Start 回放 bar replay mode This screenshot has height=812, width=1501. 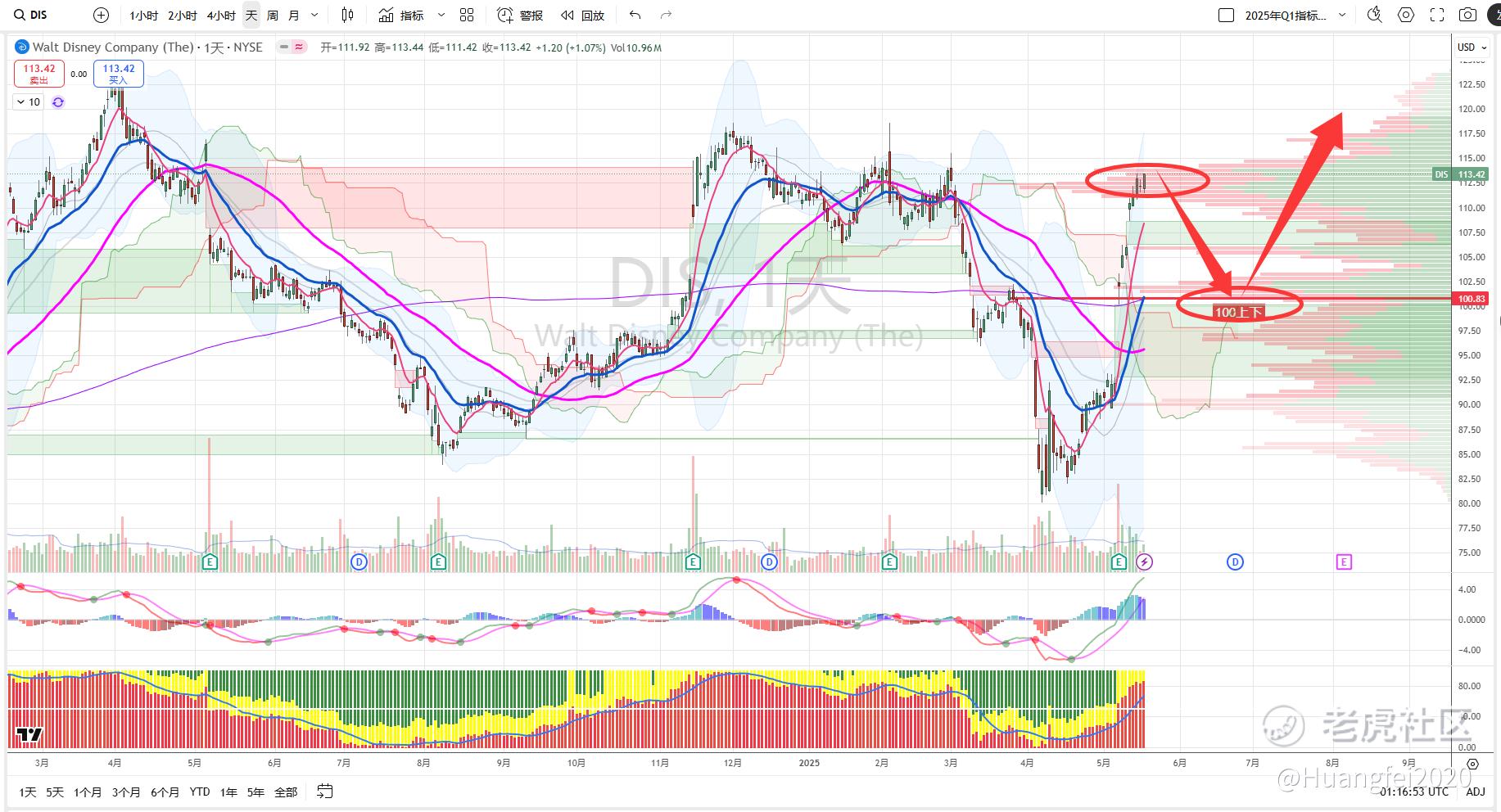pyautogui.click(x=582, y=15)
